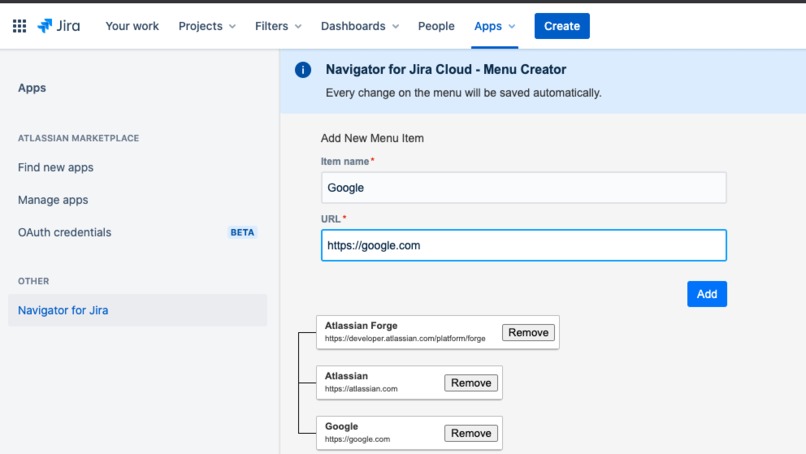The width and height of the screenshot is (806, 454).
Task: Click Navigator for Jira Cloud banner title
Action: click(446, 69)
